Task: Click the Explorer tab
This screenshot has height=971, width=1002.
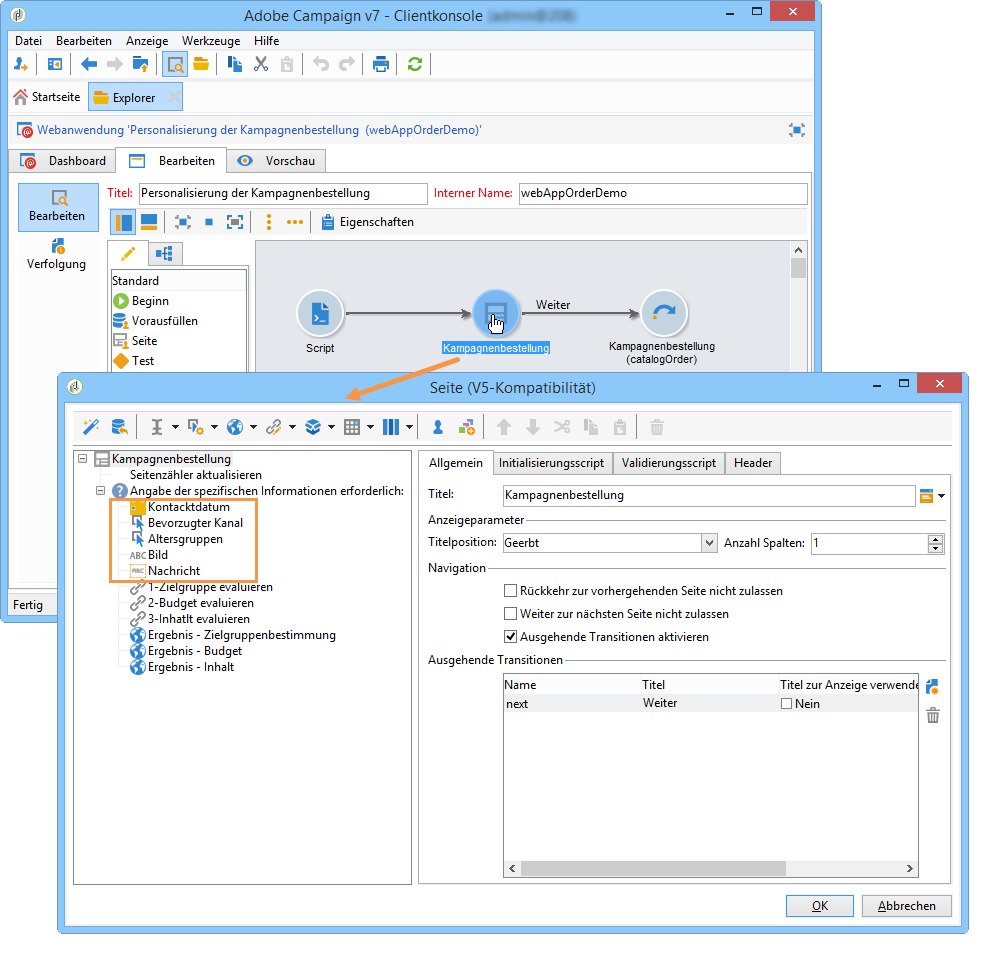Action: (133, 98)
